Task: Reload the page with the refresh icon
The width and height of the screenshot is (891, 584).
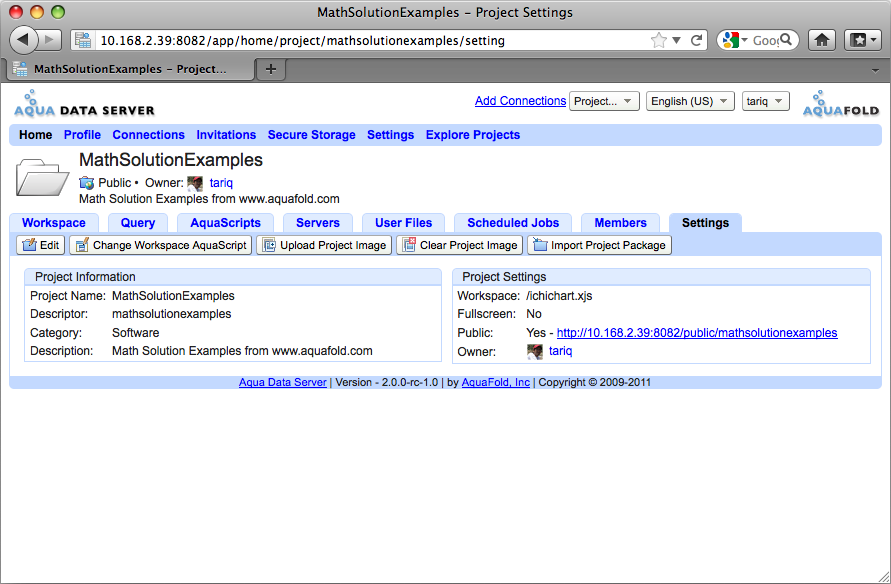Action: pyautogui.click(x=696, y=40)
